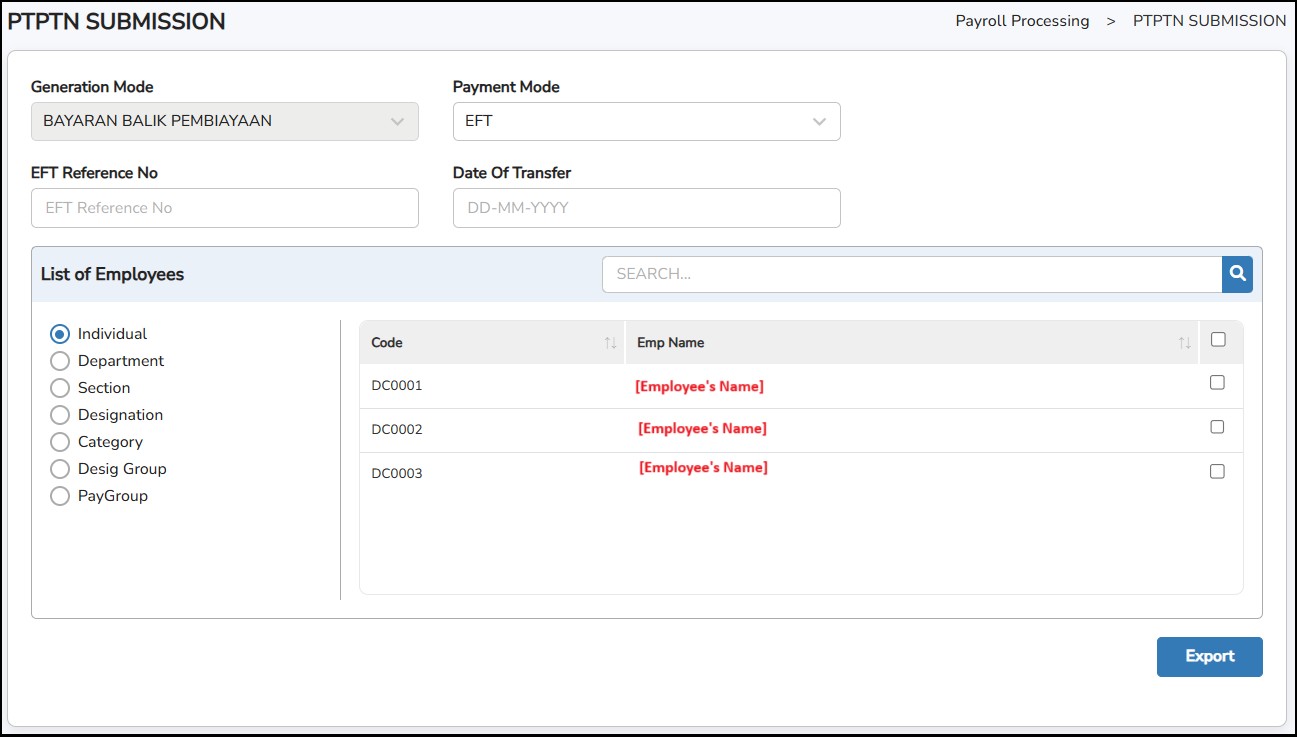Screen dimensions: 1297x737
Task: Go to Payroll Processing breadcrumb link
Action: pyautogui.click(x=1022, y=21)
